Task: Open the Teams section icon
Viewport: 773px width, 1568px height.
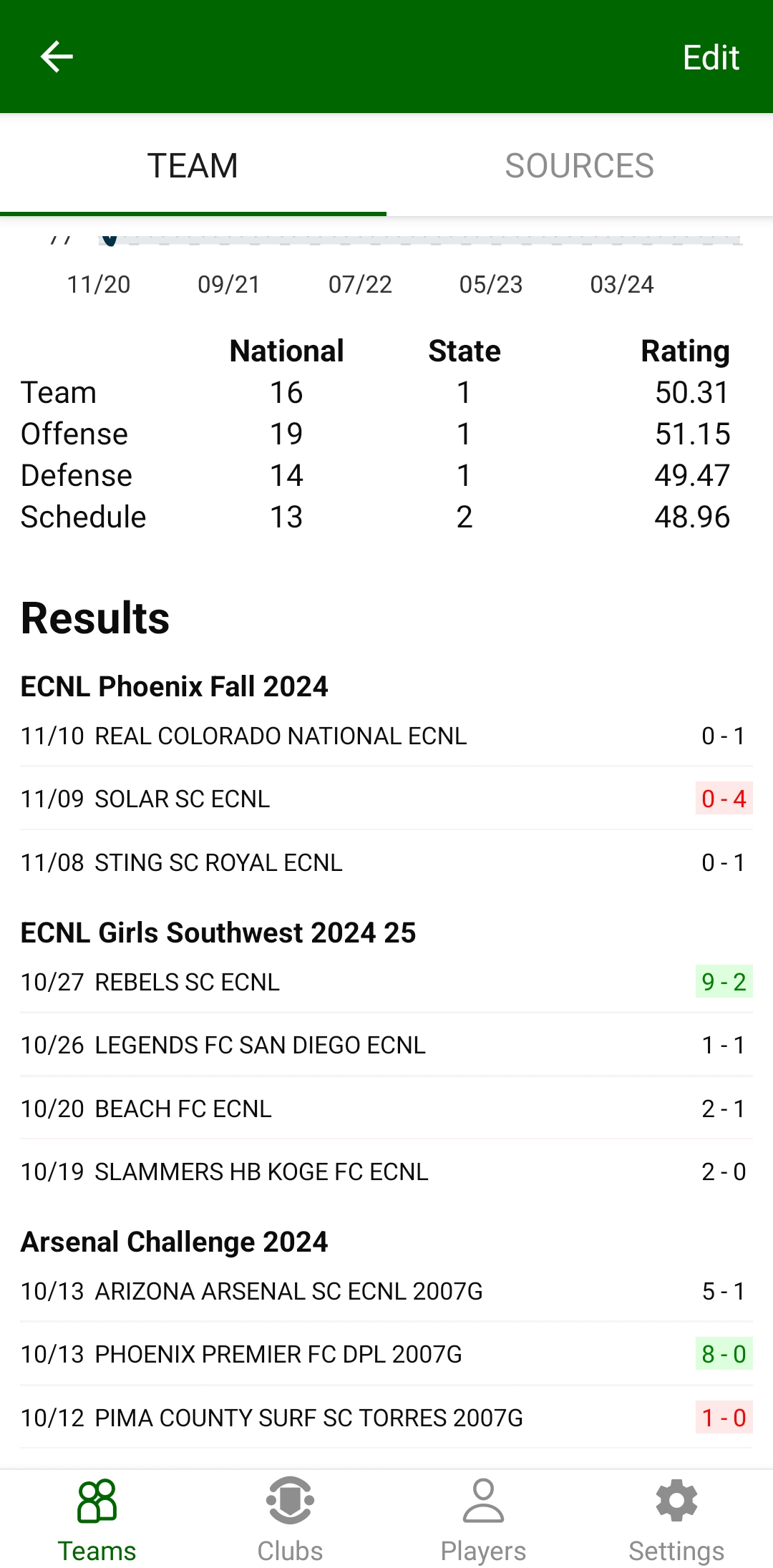Action: [x=97, y=1500]
